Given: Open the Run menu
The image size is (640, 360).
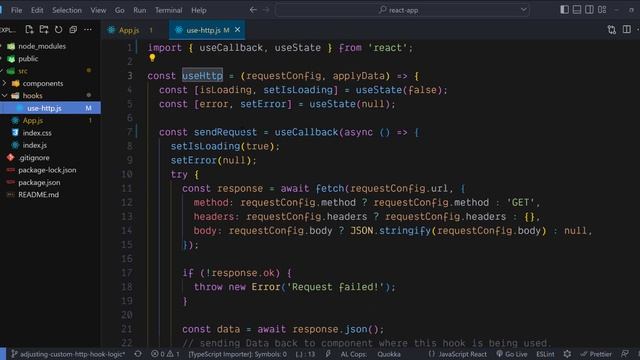Looking at the screenshot, I should 140,10.
